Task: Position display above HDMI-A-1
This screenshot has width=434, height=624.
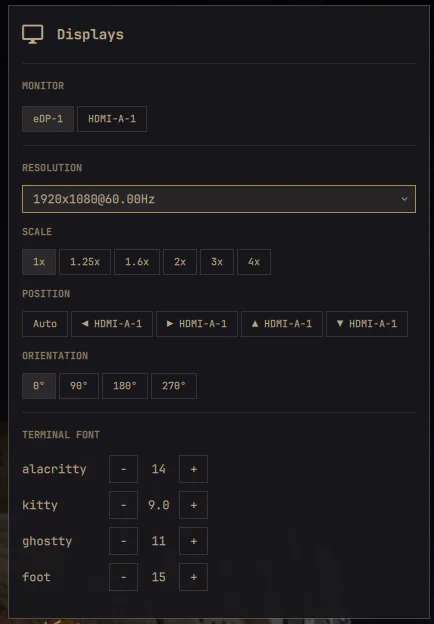Action: [282, 324]
